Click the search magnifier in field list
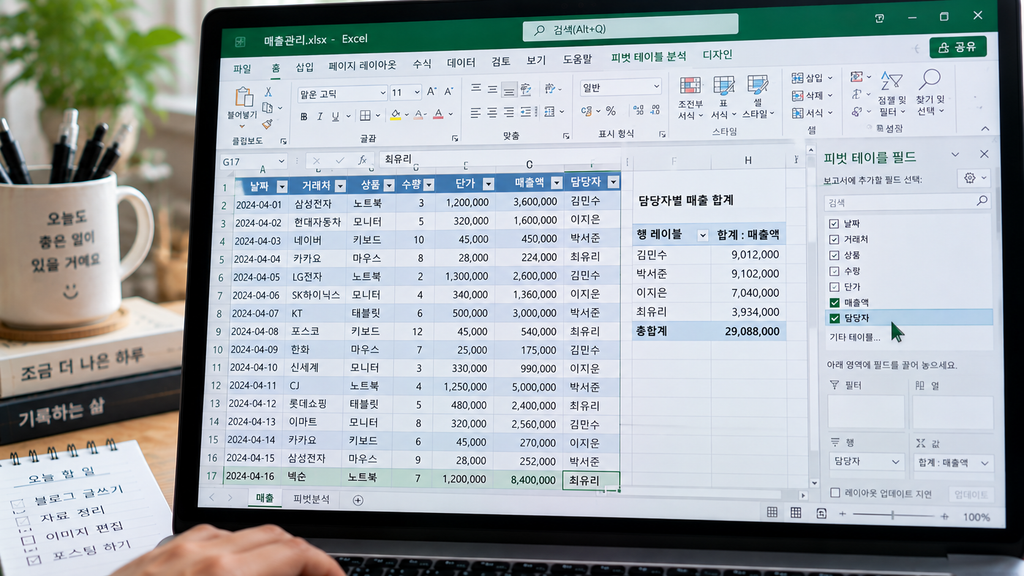This screenshot has height=576, width=1024. click(982, 200)
